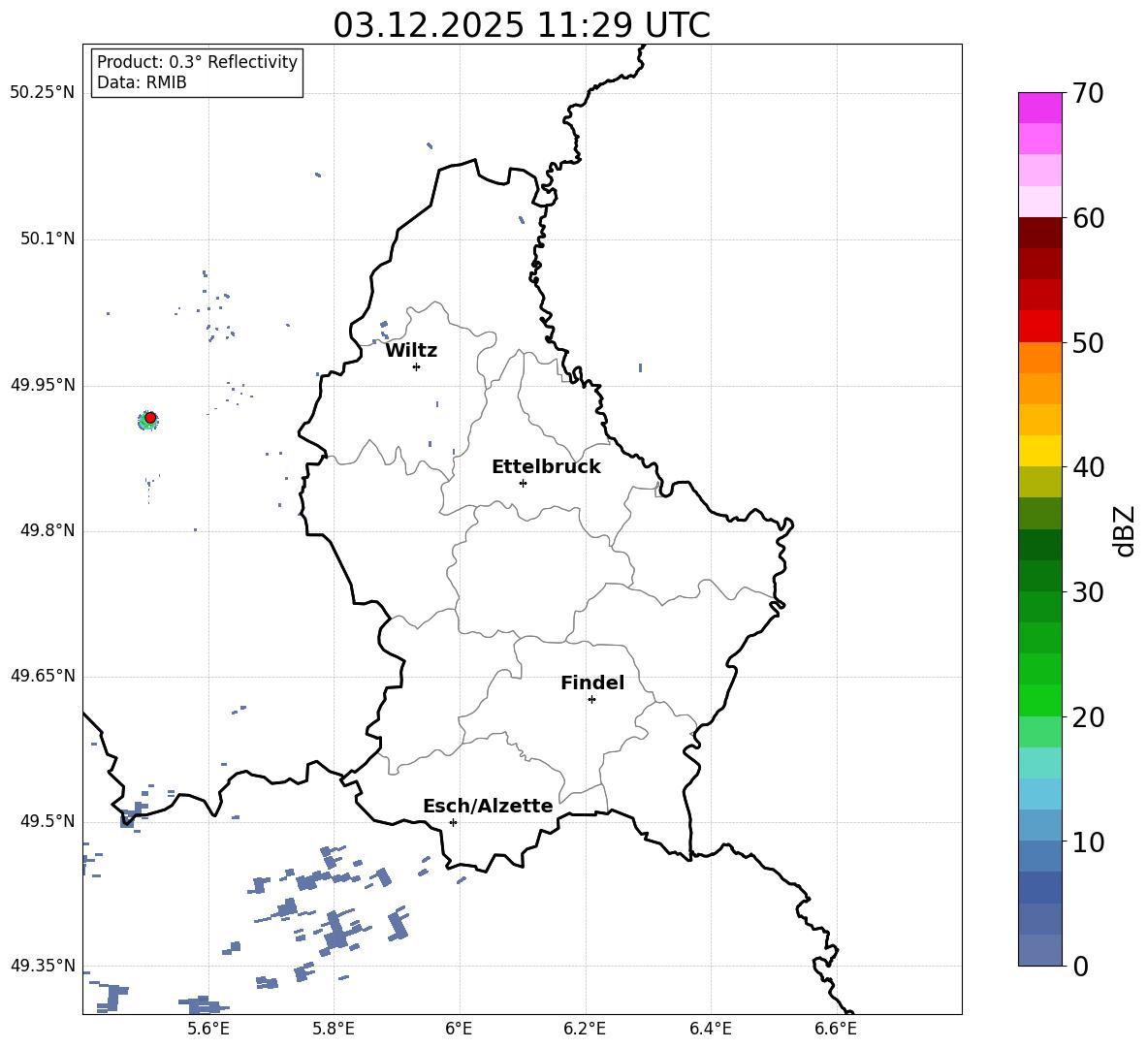Click the Data: RMIB label
The image size is (1148, 1048).
pos(142,82)
